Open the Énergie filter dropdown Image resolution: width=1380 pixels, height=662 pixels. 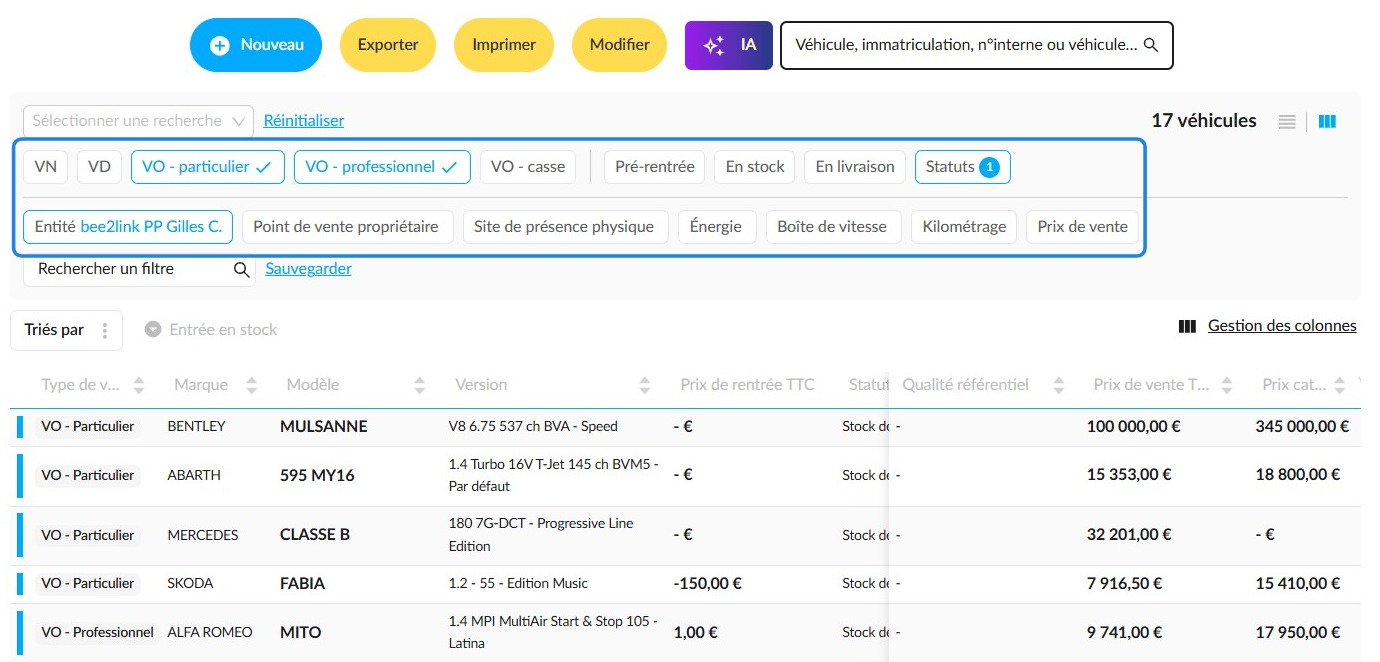716,227
